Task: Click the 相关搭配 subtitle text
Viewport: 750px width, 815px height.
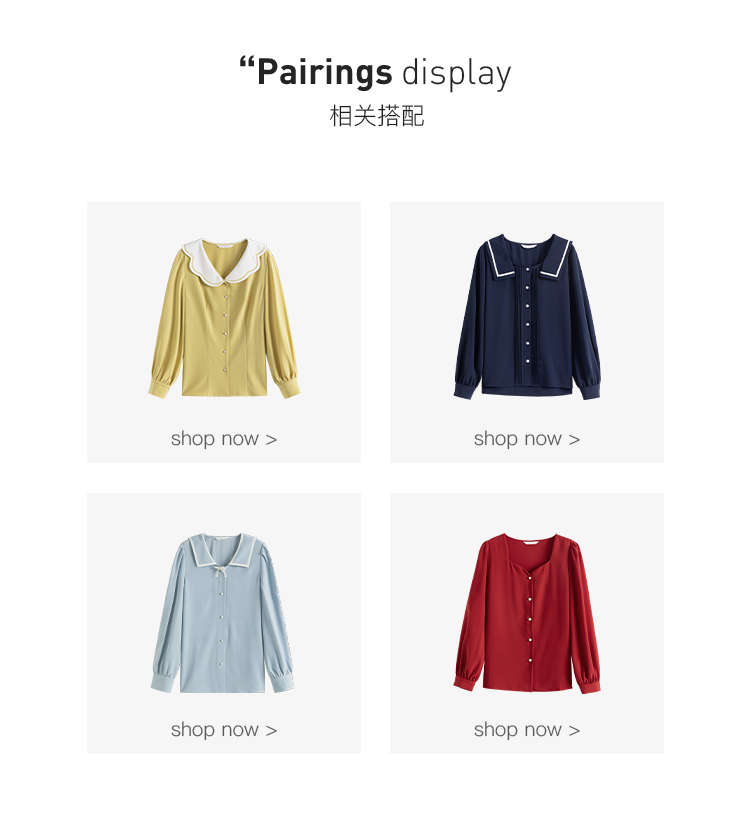Action: point(377,116)
